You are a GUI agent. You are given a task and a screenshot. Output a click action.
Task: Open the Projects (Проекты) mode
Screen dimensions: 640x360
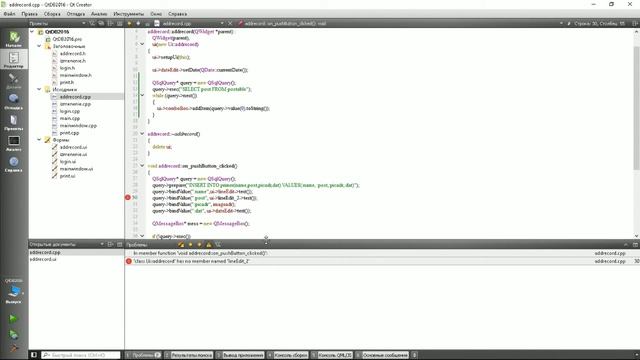[x=14, y=122]
